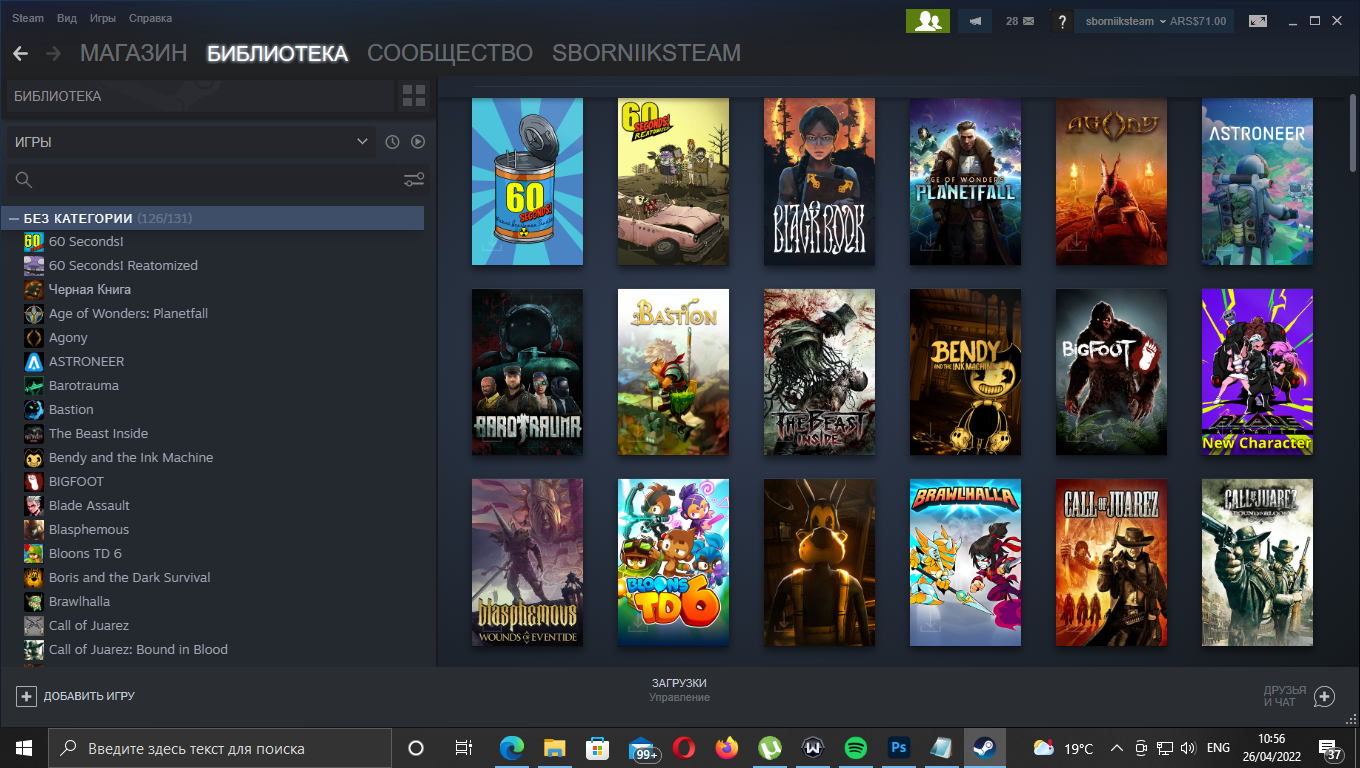Select the Brawlhalla icon in game list

[x=34, y=601]
